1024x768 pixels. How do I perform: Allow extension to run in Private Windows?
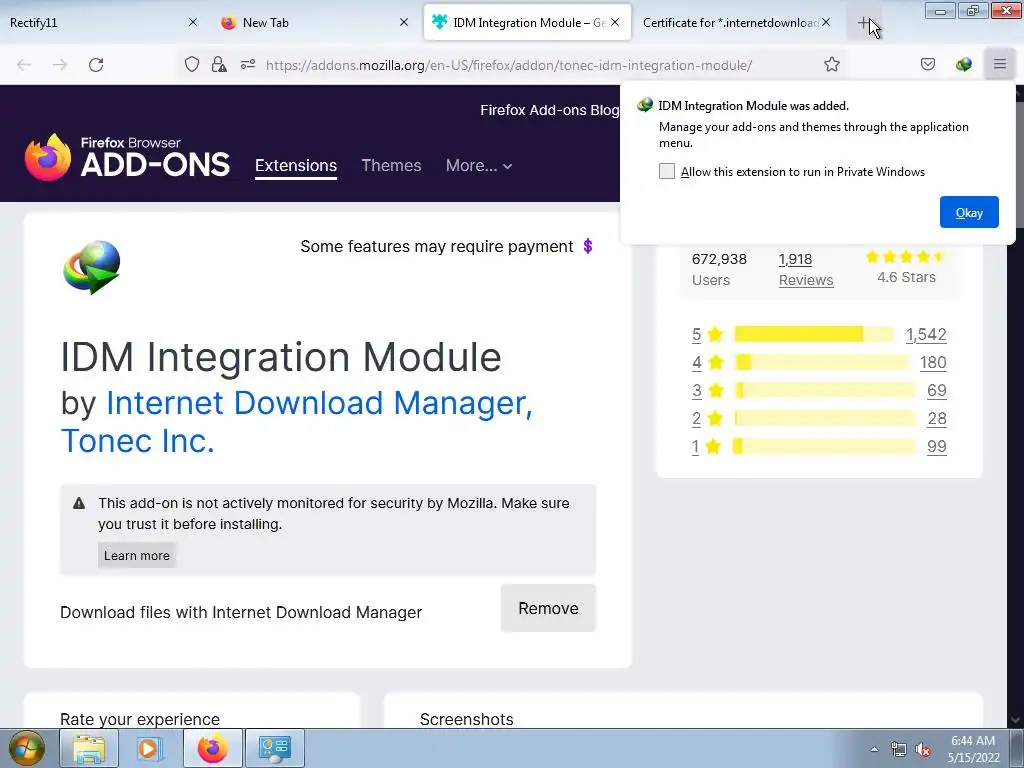click(666, 171)
